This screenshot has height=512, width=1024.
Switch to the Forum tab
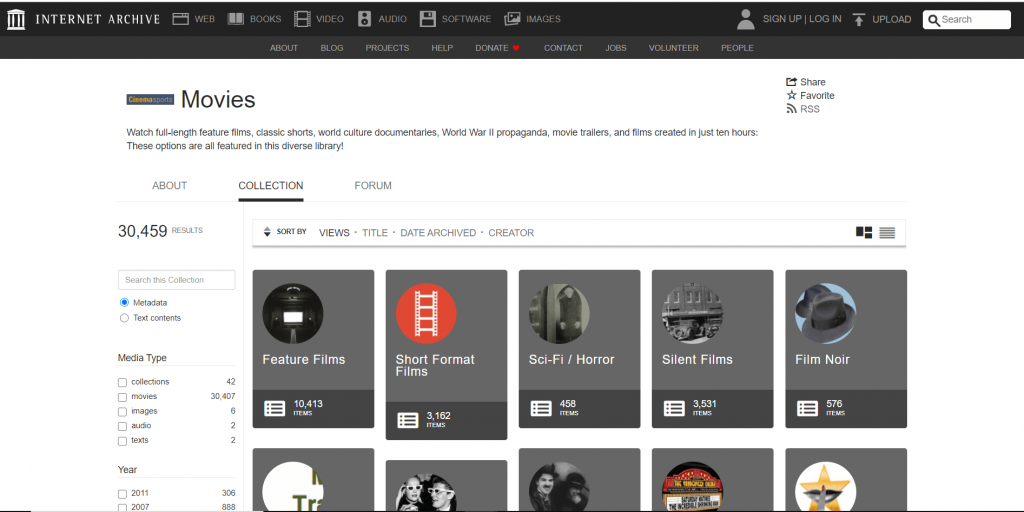[x=373, y=185]
